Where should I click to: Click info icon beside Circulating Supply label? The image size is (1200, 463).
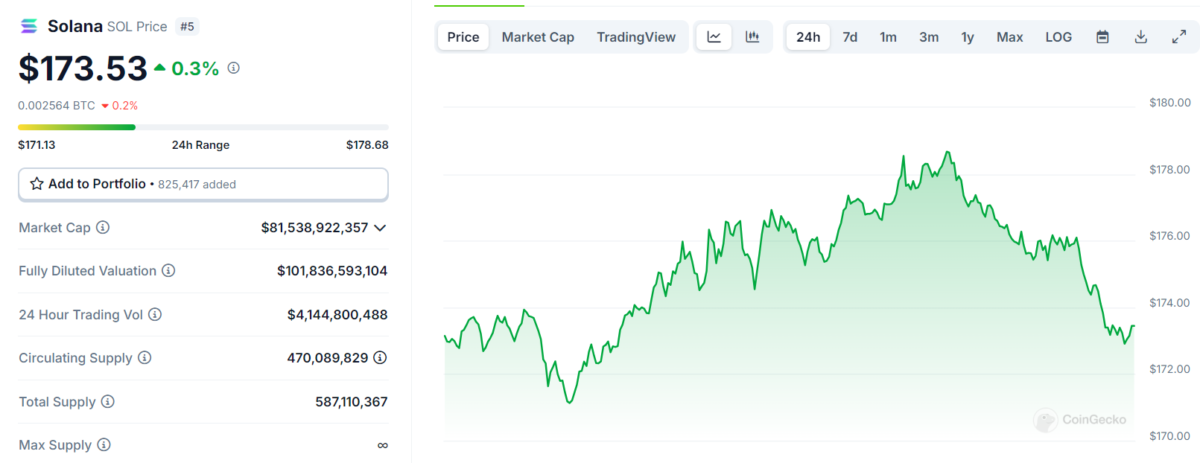point(144,358)
